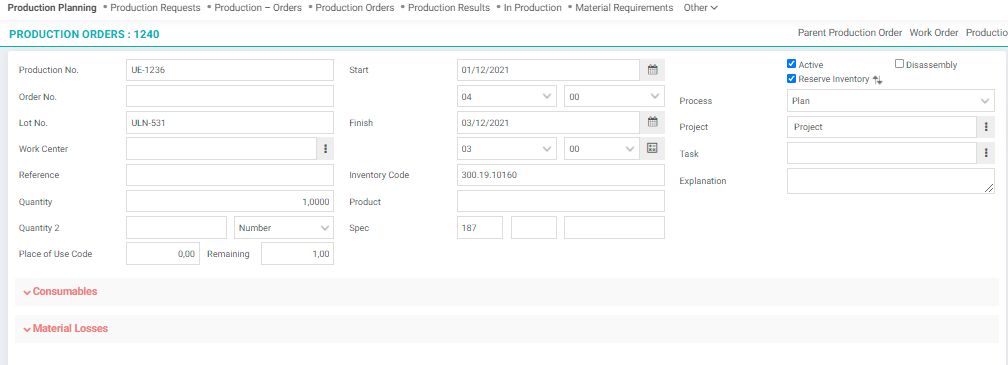Uncheck the Active checkbox
Image resolution: width=1008 pixels, height=365 pixels.
point(791,64)
